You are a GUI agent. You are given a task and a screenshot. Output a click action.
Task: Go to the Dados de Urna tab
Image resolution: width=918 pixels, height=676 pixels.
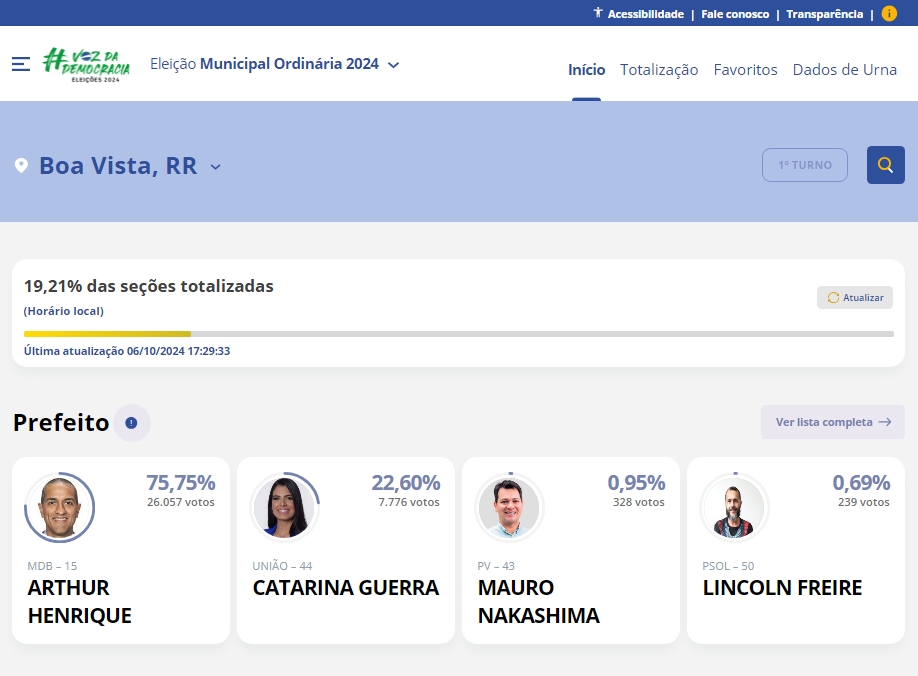(x=845, y=70)
